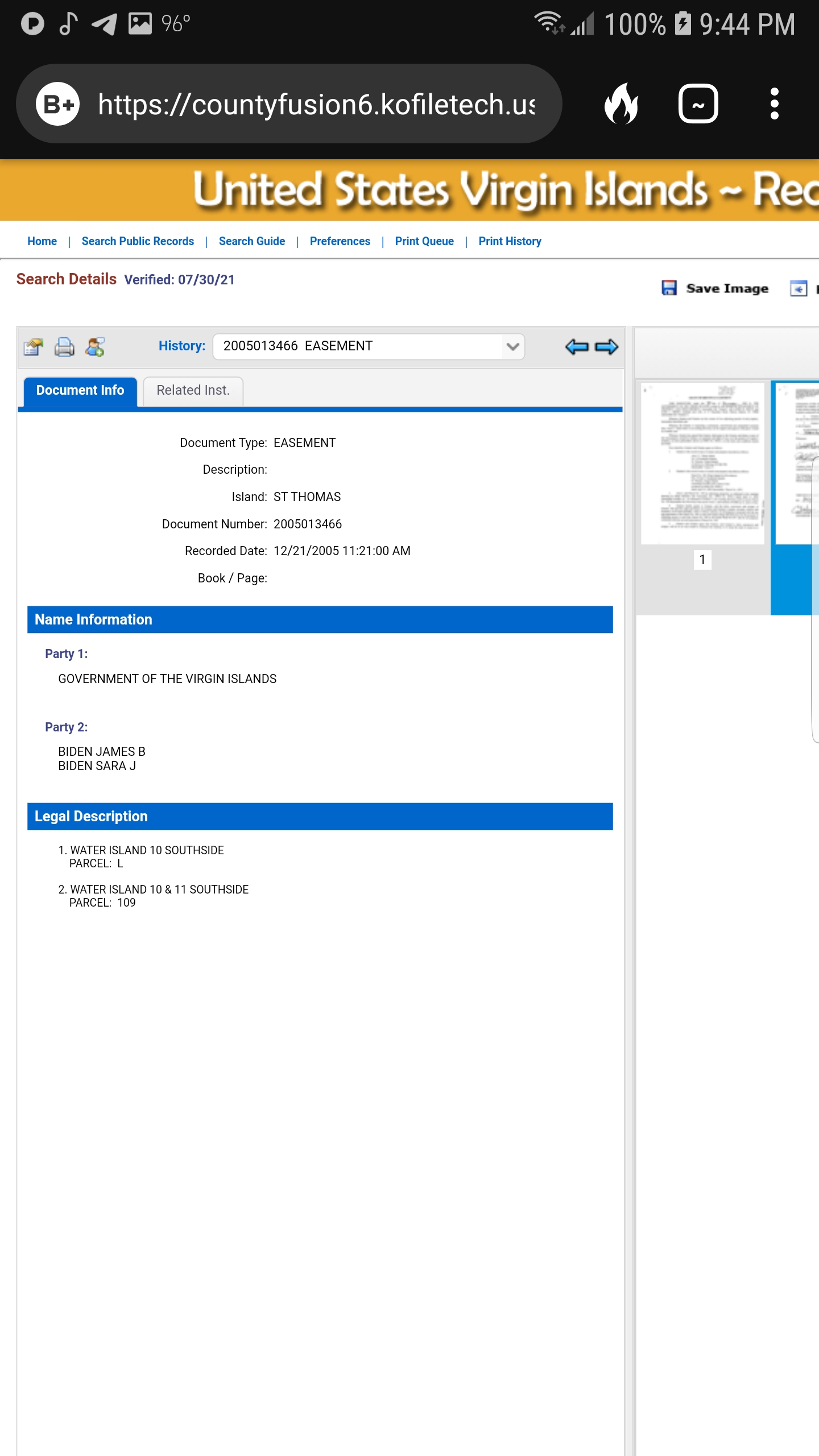Open the document properties icon in toolbar

[34, 347]
